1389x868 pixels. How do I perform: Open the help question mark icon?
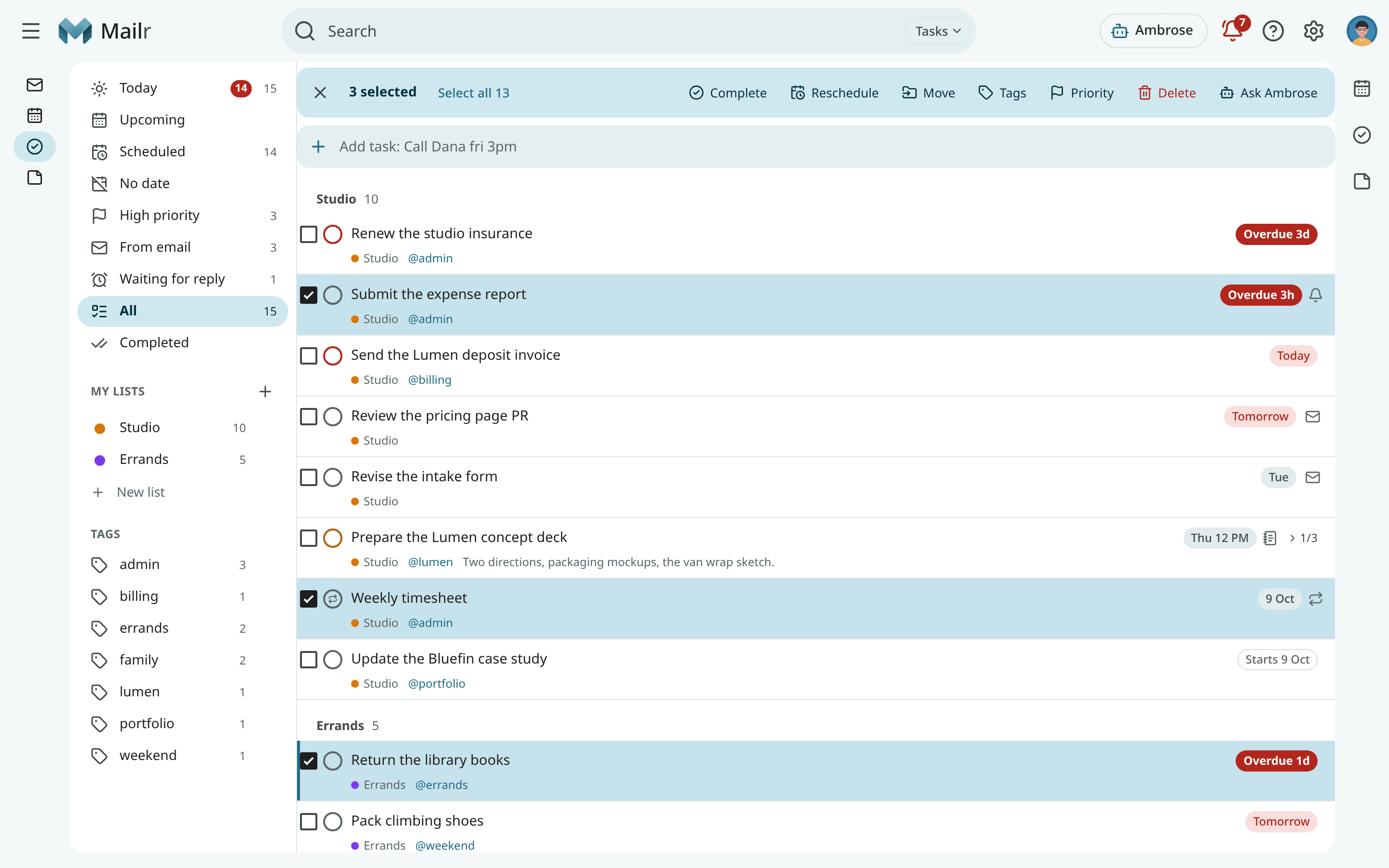tap(1273, 31)
